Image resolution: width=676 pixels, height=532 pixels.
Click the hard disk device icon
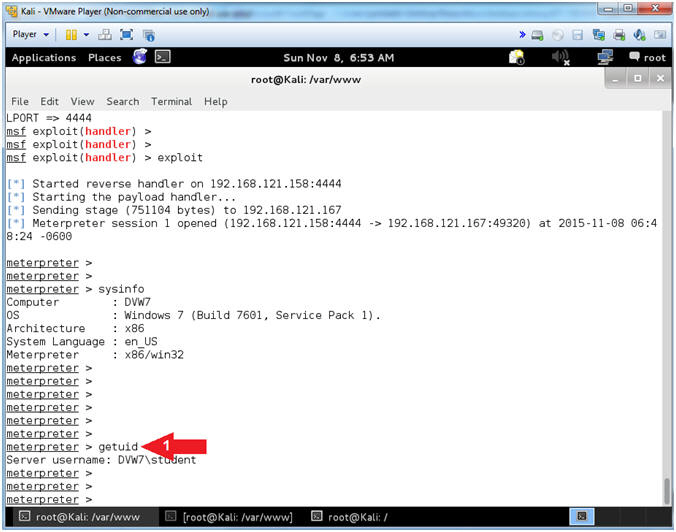537,35
